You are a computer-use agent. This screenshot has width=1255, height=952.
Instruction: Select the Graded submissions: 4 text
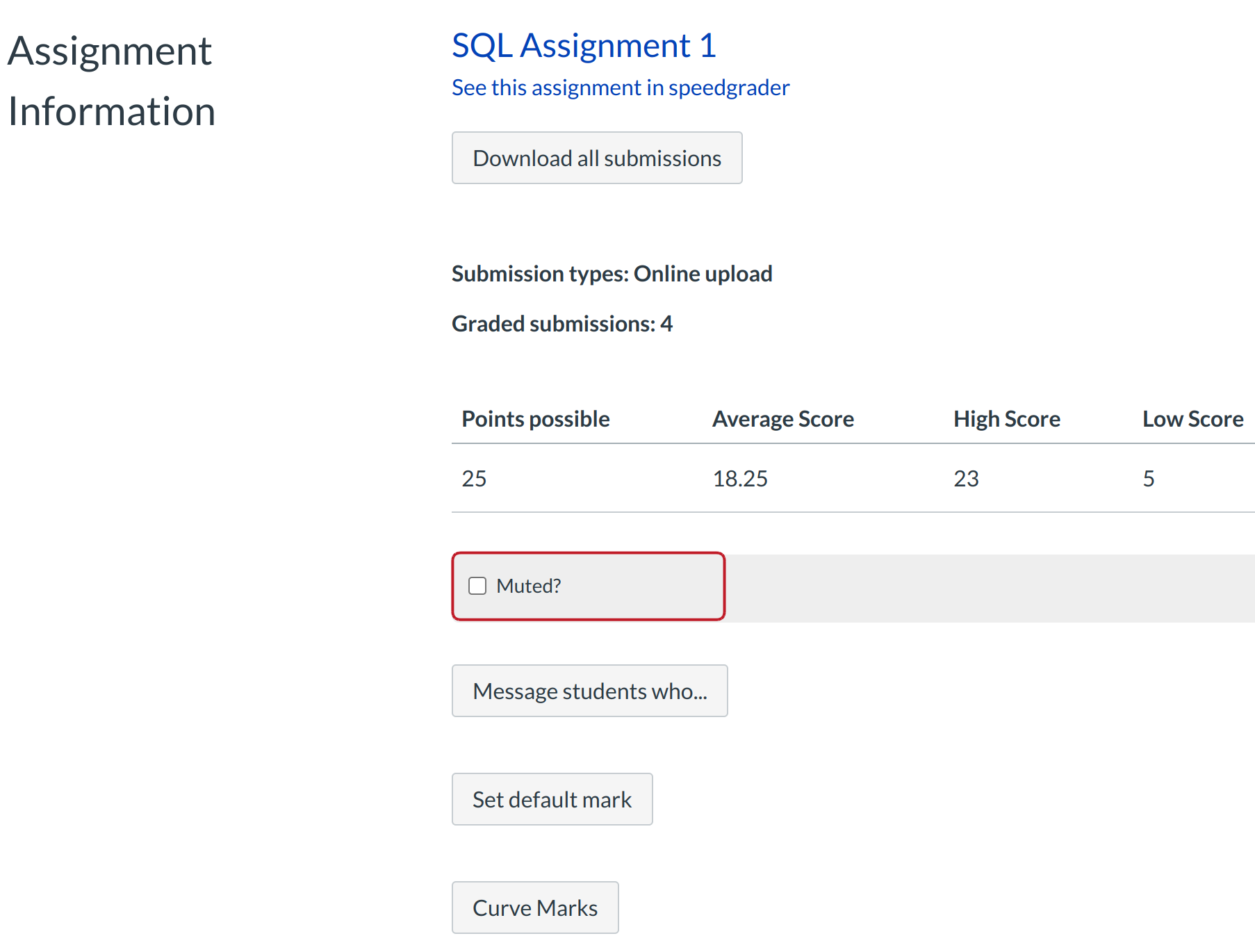tap(561, 324)
